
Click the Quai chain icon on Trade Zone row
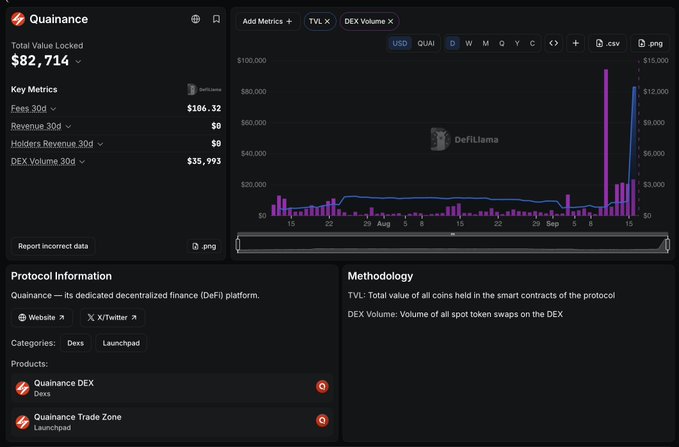coord(322,420)
